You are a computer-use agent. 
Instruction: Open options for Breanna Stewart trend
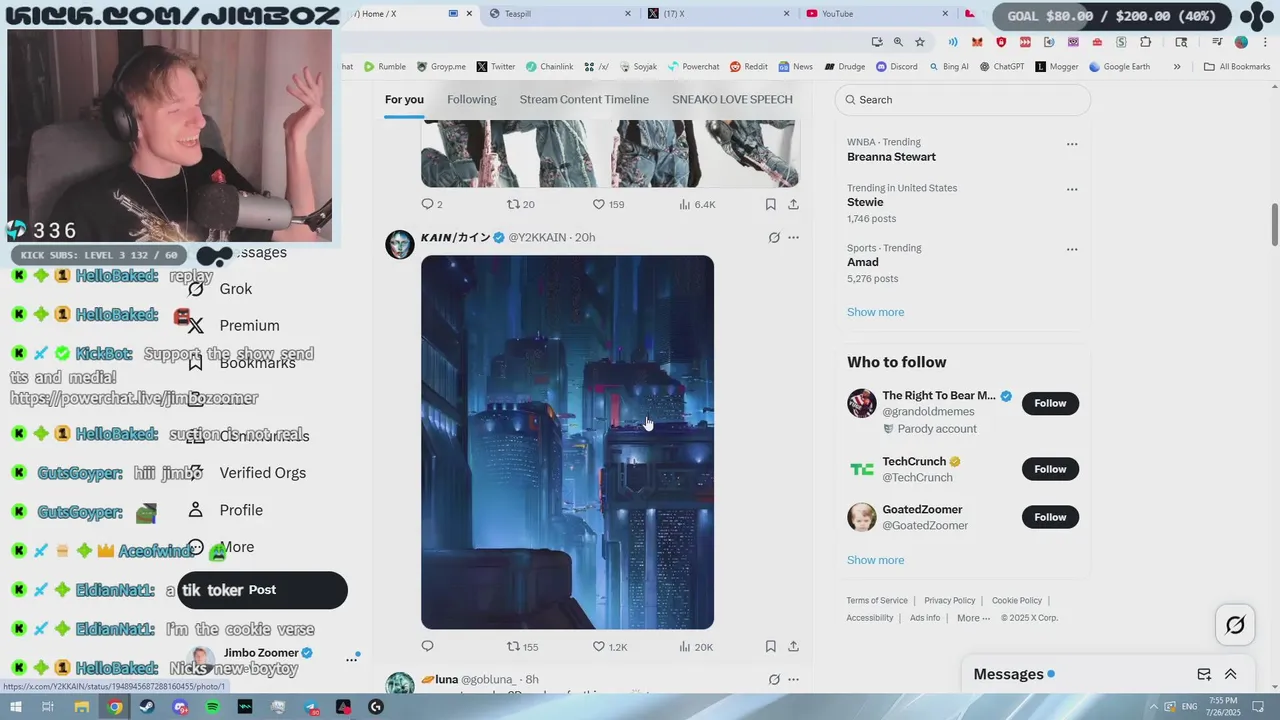pos(1072,144)
